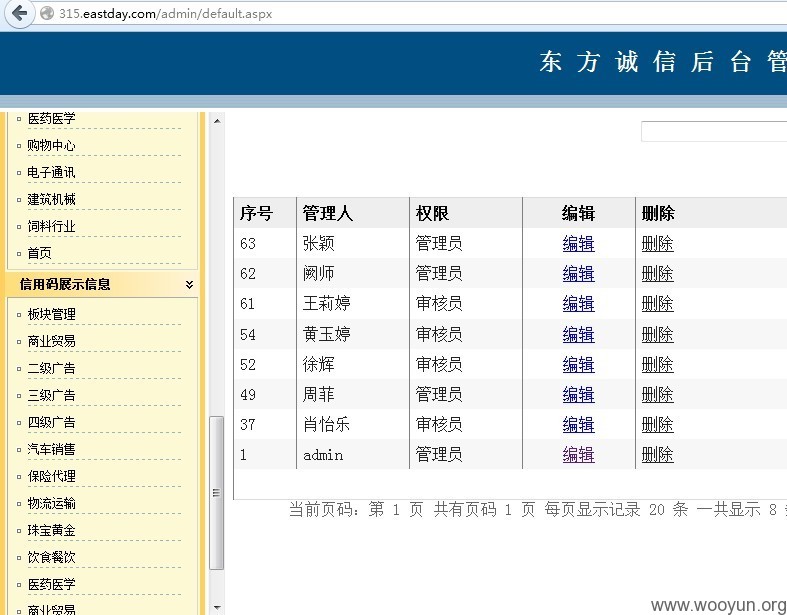Image resolution: width=787 pixels, height=615 pixels.
Task: Click 审核员 role in 徐辉 row
Action: click(x=439, y=364)
